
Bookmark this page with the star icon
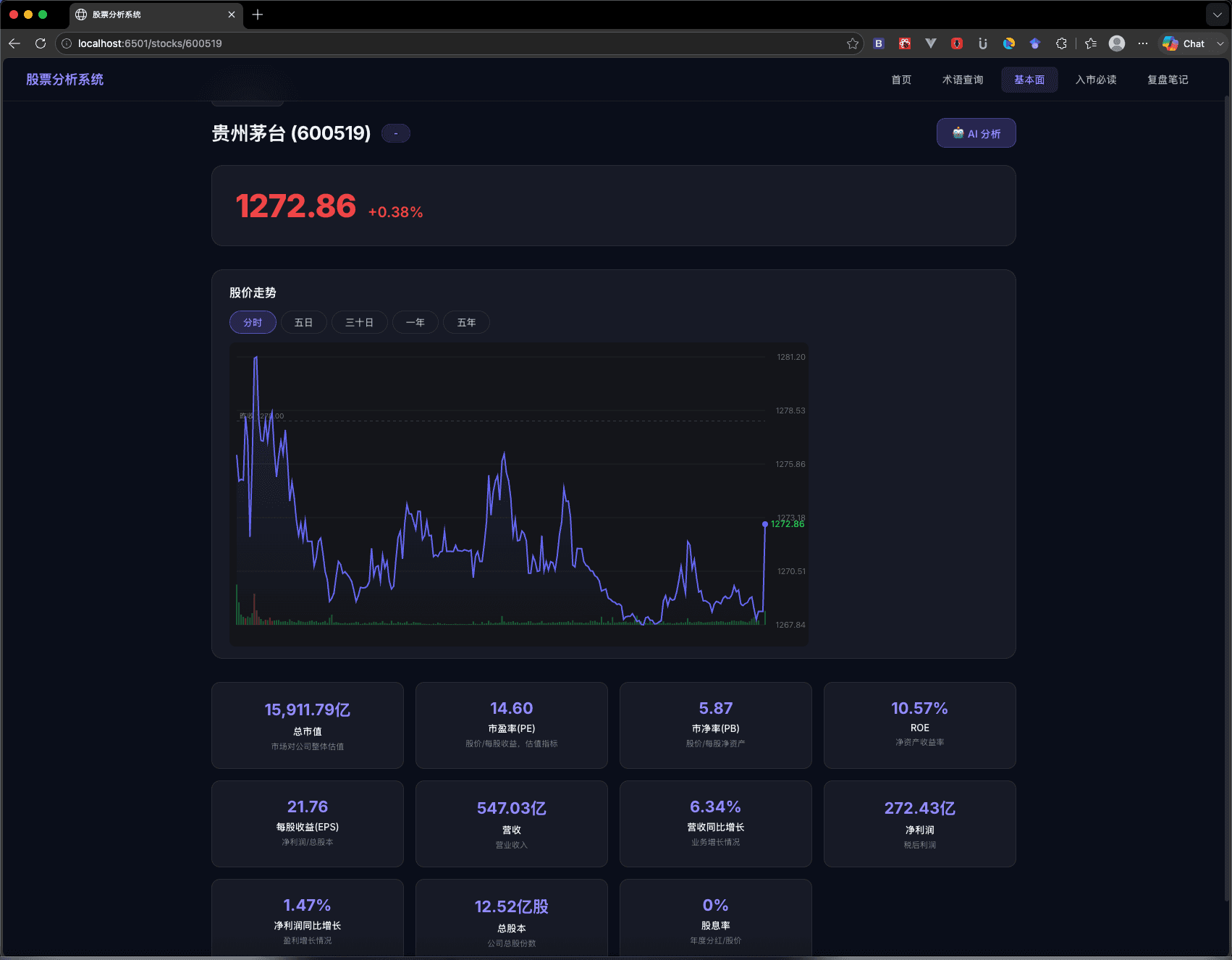pyautogui.click(x=853, y=43)
